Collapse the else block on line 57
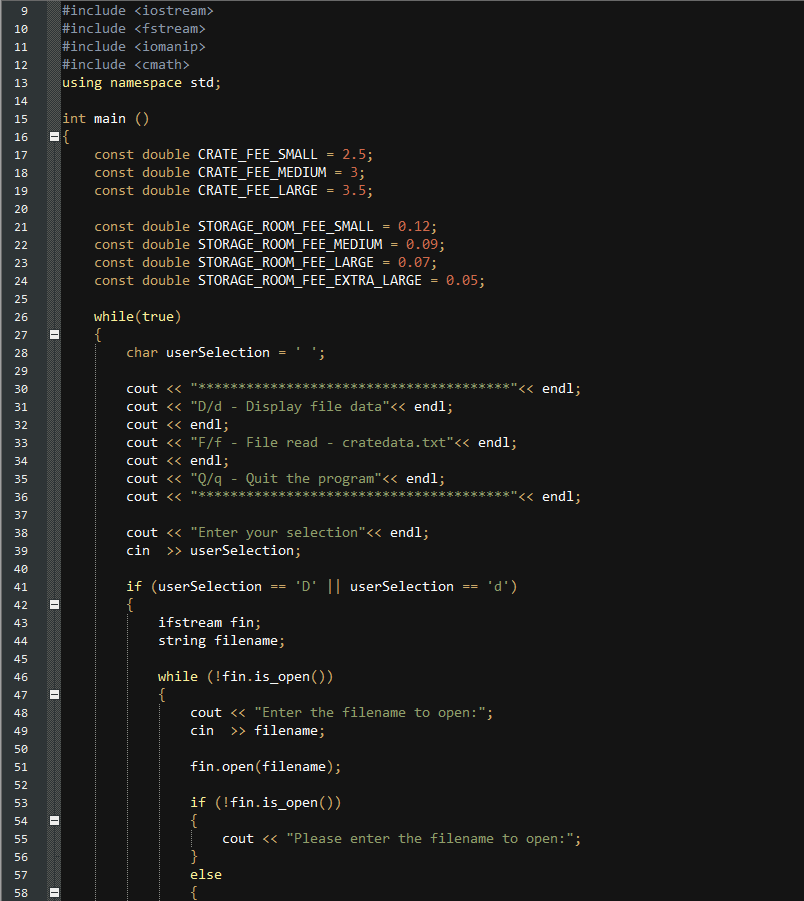This screenshot has height=901, width=804. tap(54, 892)
